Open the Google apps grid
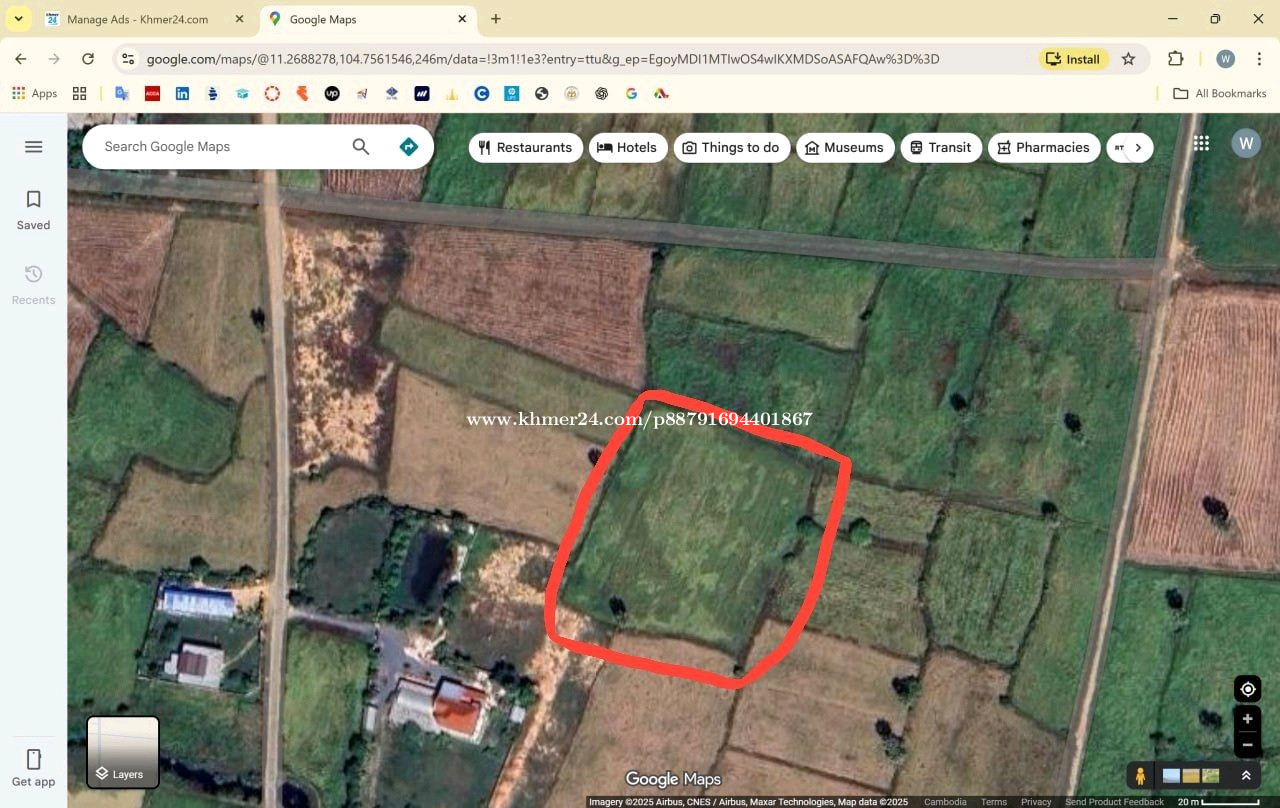This screenshot has height=808, width=1280. pyautogui.click(x=1201, y=143)
